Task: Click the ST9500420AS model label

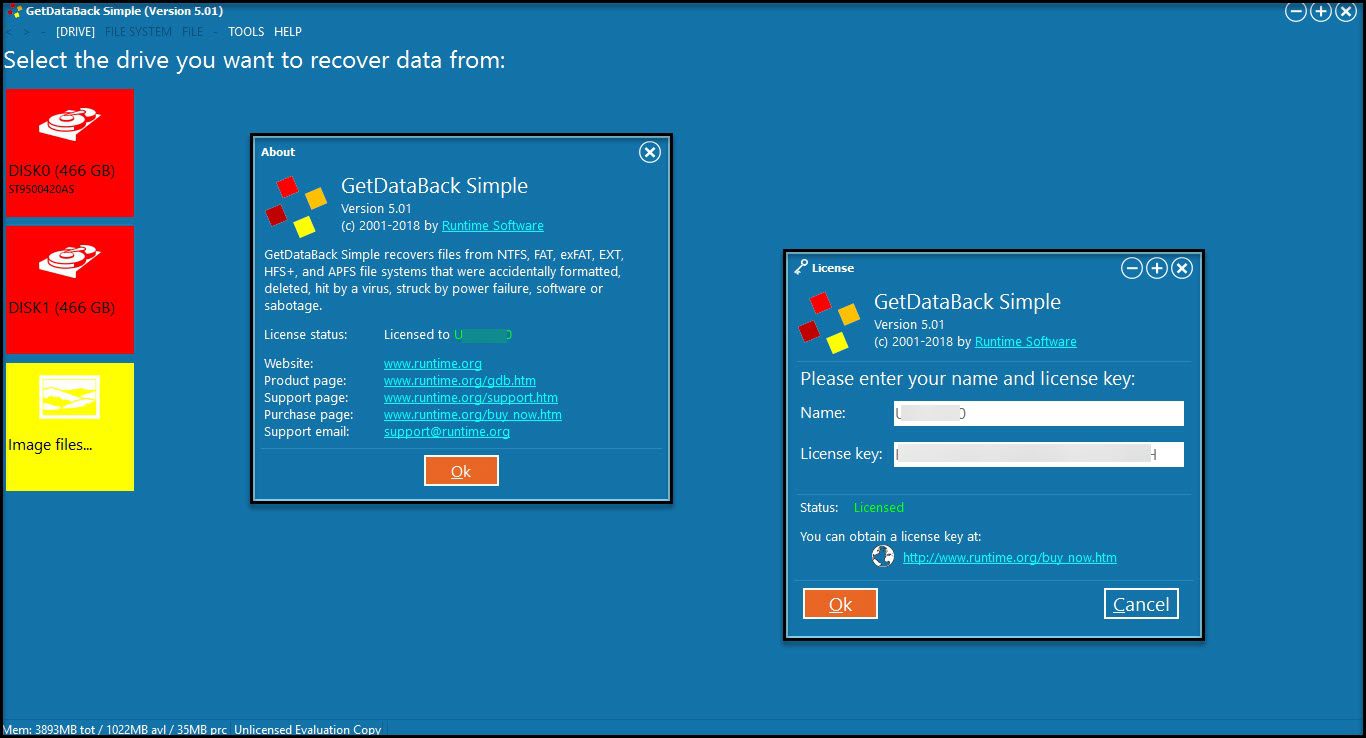Action: 41,189
